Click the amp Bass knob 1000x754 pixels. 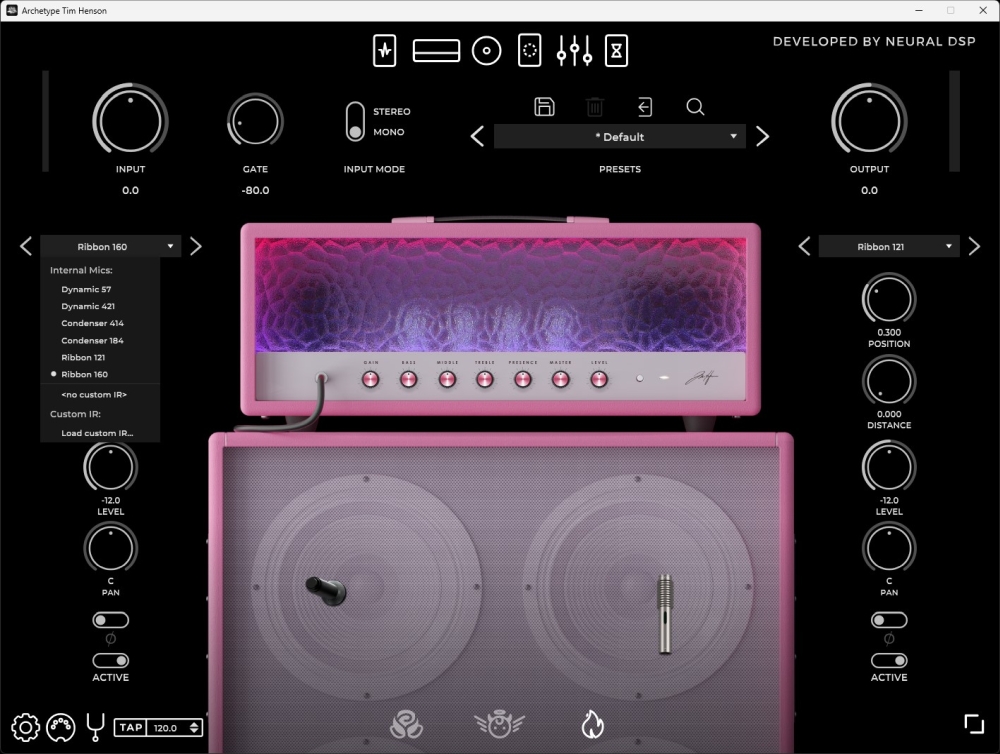(x=409, y=380)
